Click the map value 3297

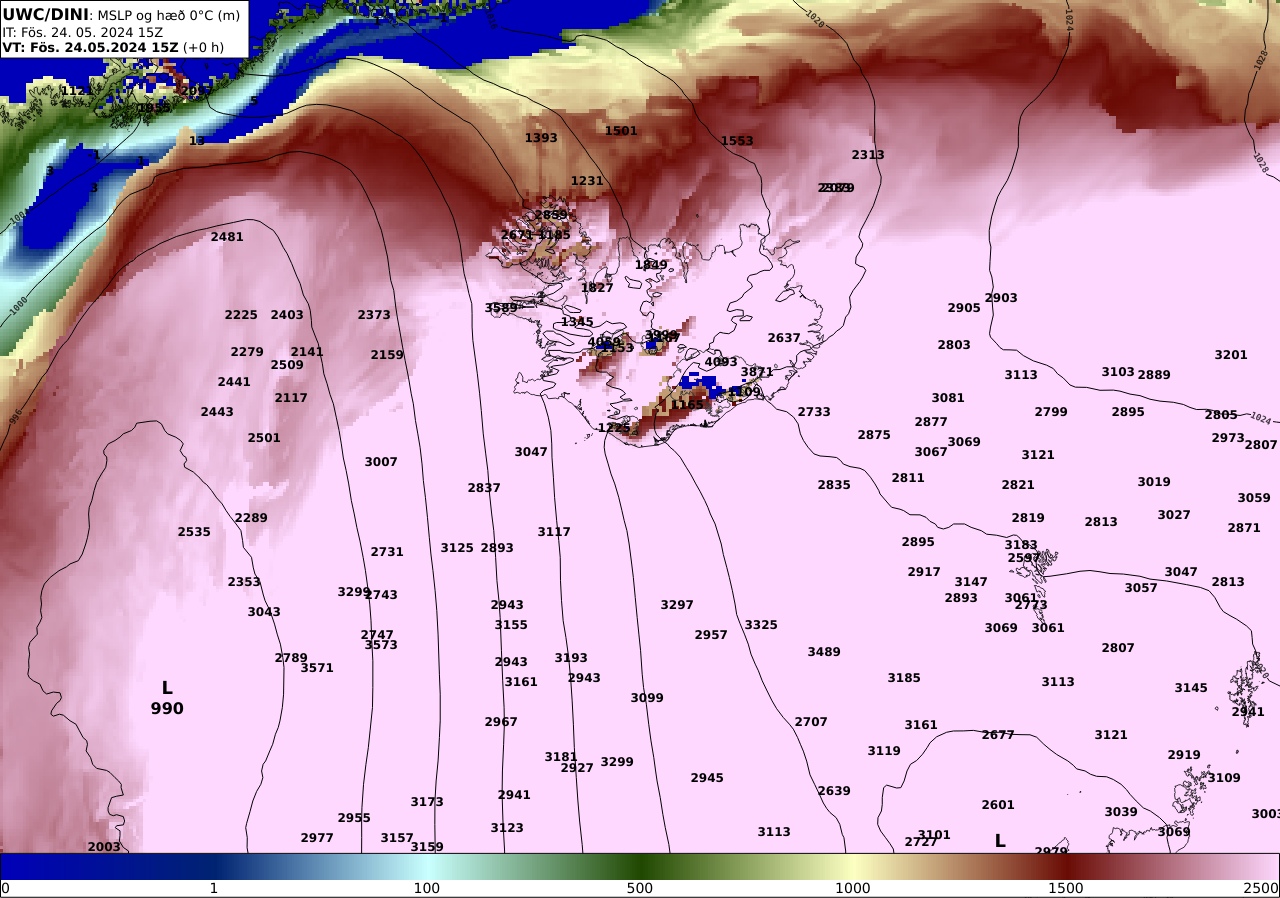[677, 605]
